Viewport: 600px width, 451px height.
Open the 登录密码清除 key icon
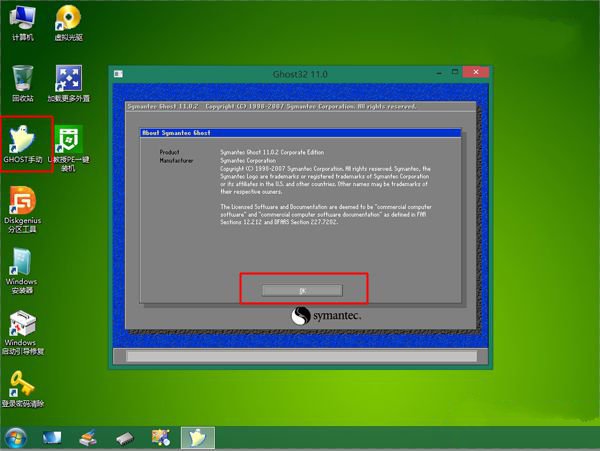pyautogui.click(x=23, y=389)
